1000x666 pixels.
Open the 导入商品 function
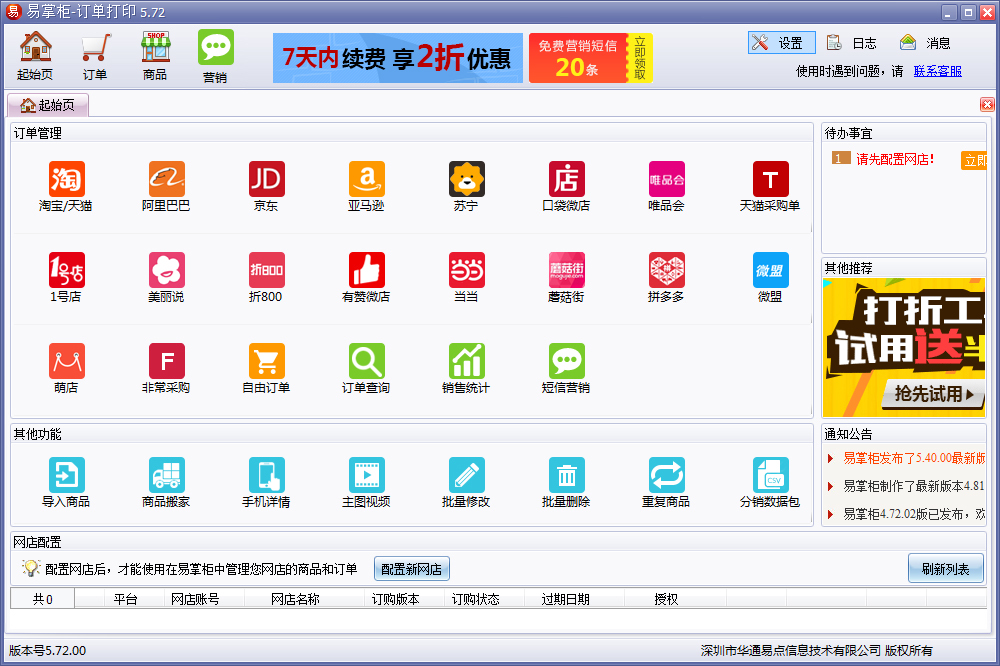pos(66,482)
